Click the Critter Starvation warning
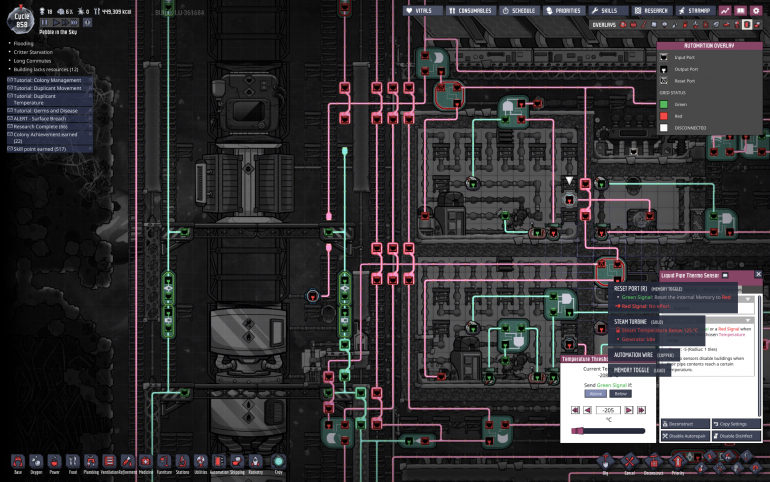770x482 pixels. [x=33, y=52]
